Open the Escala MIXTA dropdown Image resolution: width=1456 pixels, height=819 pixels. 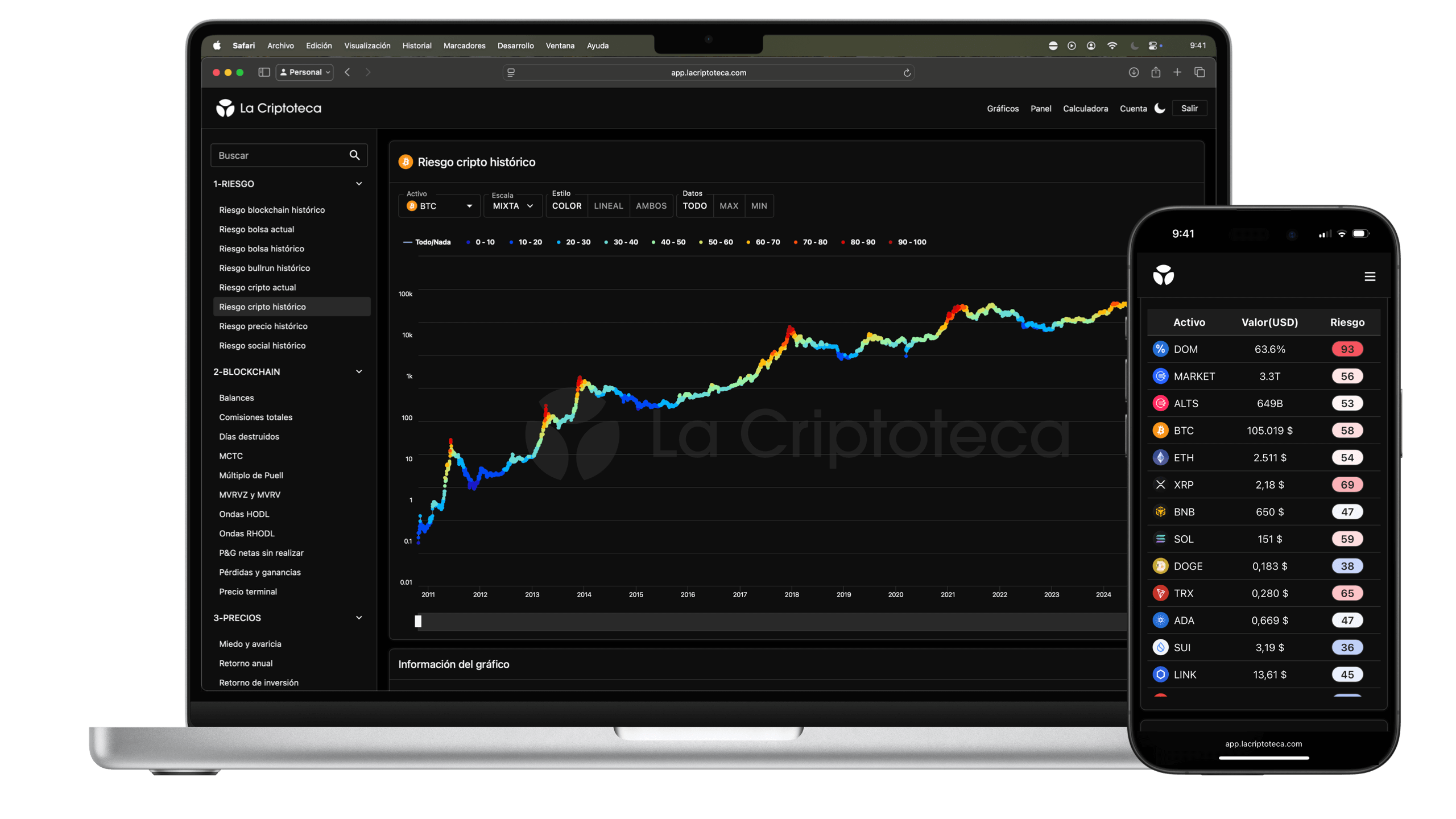[512, 206]
